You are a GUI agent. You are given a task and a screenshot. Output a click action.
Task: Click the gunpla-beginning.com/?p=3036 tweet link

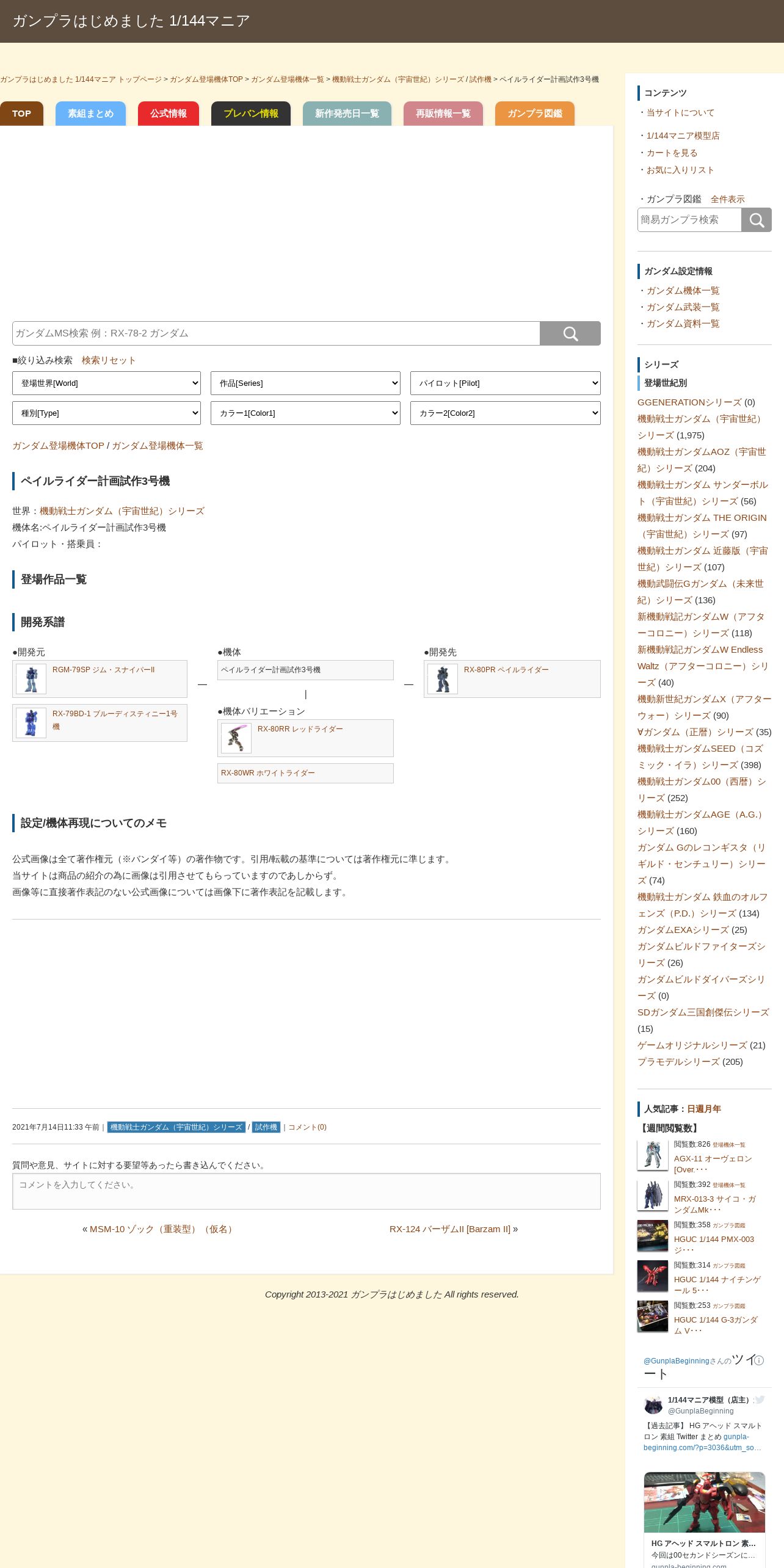(702, 1442)
